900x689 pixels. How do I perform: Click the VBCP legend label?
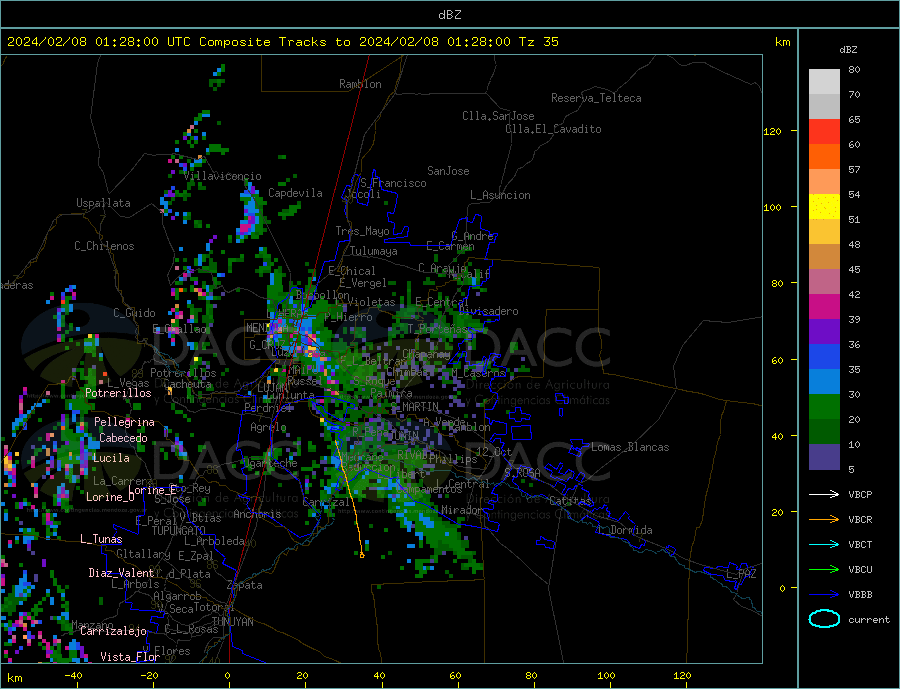coord(860,494)
